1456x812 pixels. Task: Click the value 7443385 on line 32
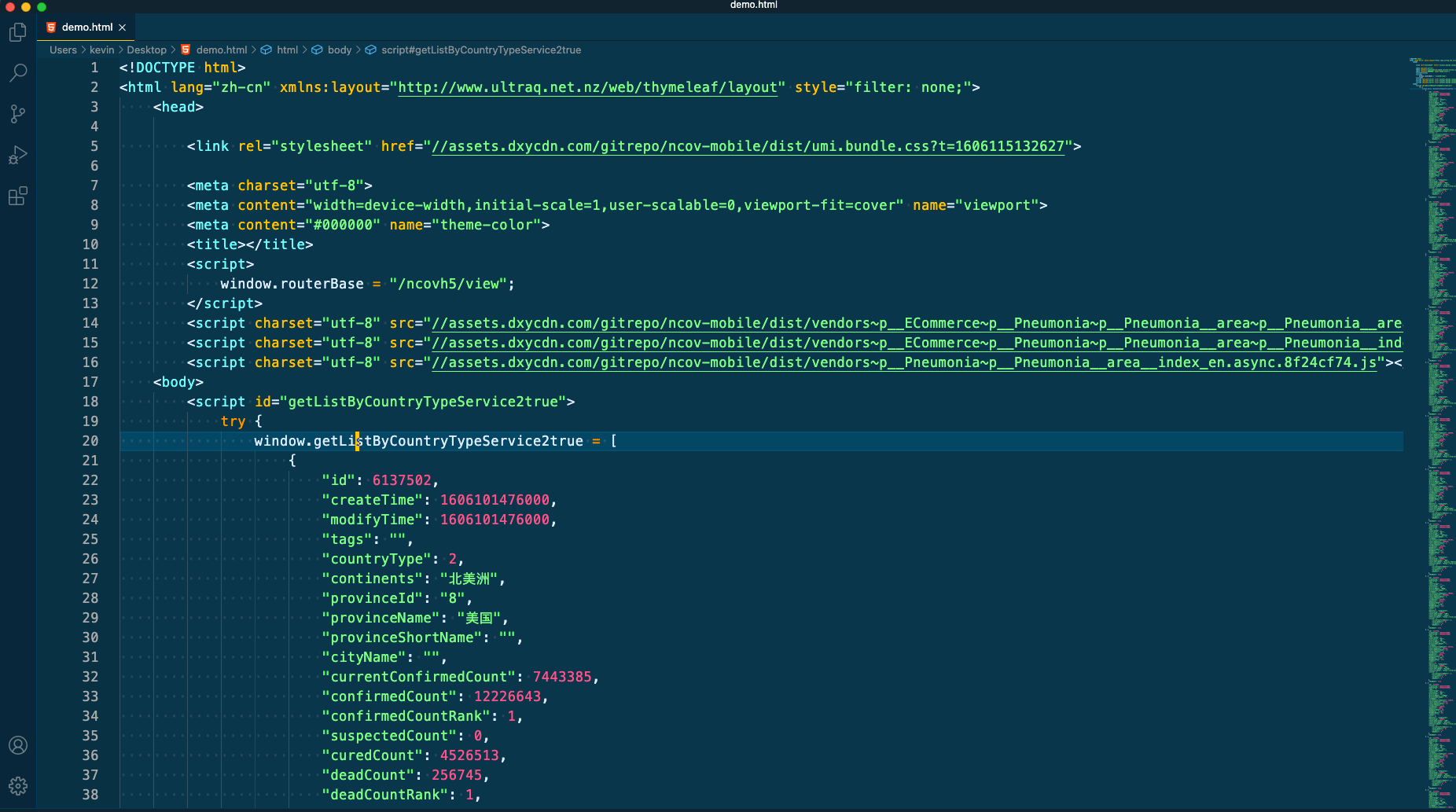point(562,677)
